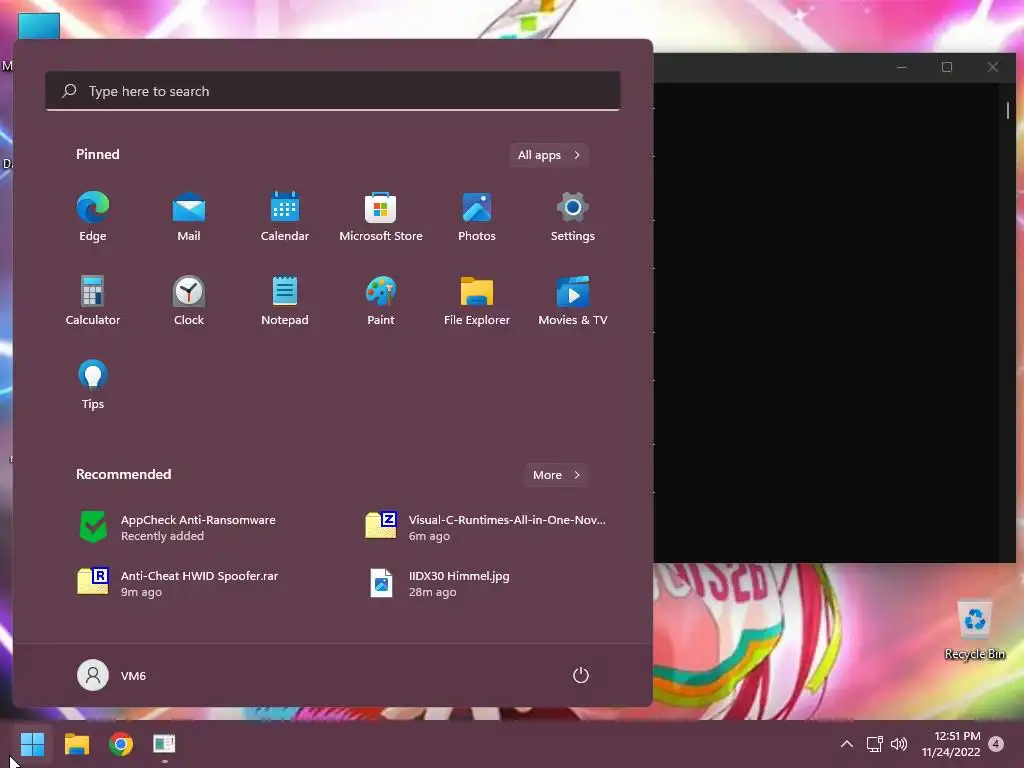Open the Calendar app
The height and width of the screenshot is (768, 1024).
tap(285, 217)
